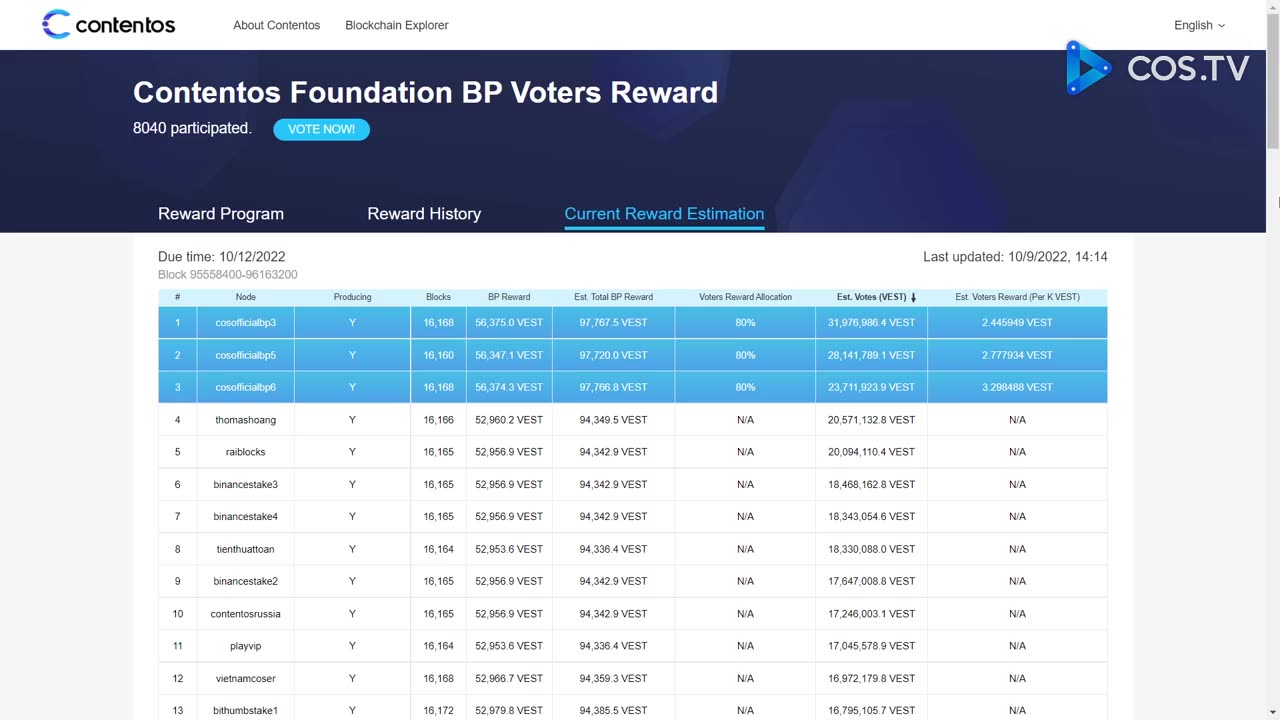Click the binancestake3 node name
This screenshot has height=720, width=1280.
pos(246,484)
